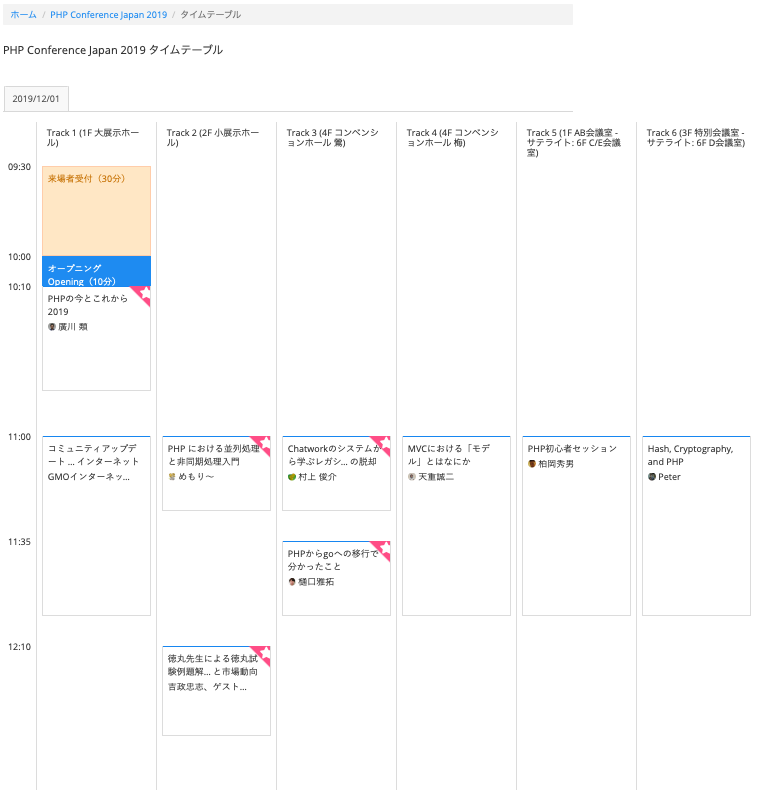Image resolution: width=757 pixels, height=790 pixels.
Task: Click the 10:10 time label
Action: click(x=19, y=287)
